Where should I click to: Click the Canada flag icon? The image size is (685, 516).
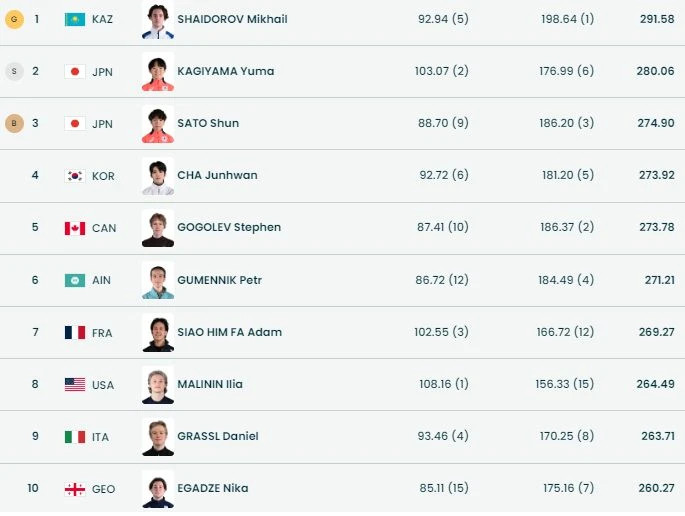point(75,228)
